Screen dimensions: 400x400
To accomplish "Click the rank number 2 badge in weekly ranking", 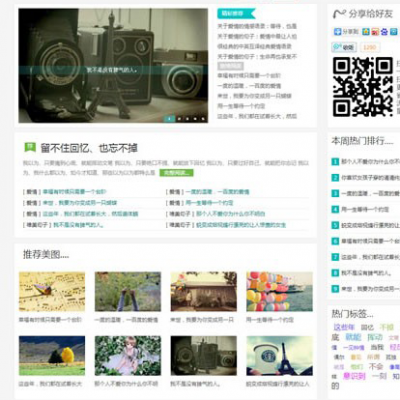I will pos(335,178).
